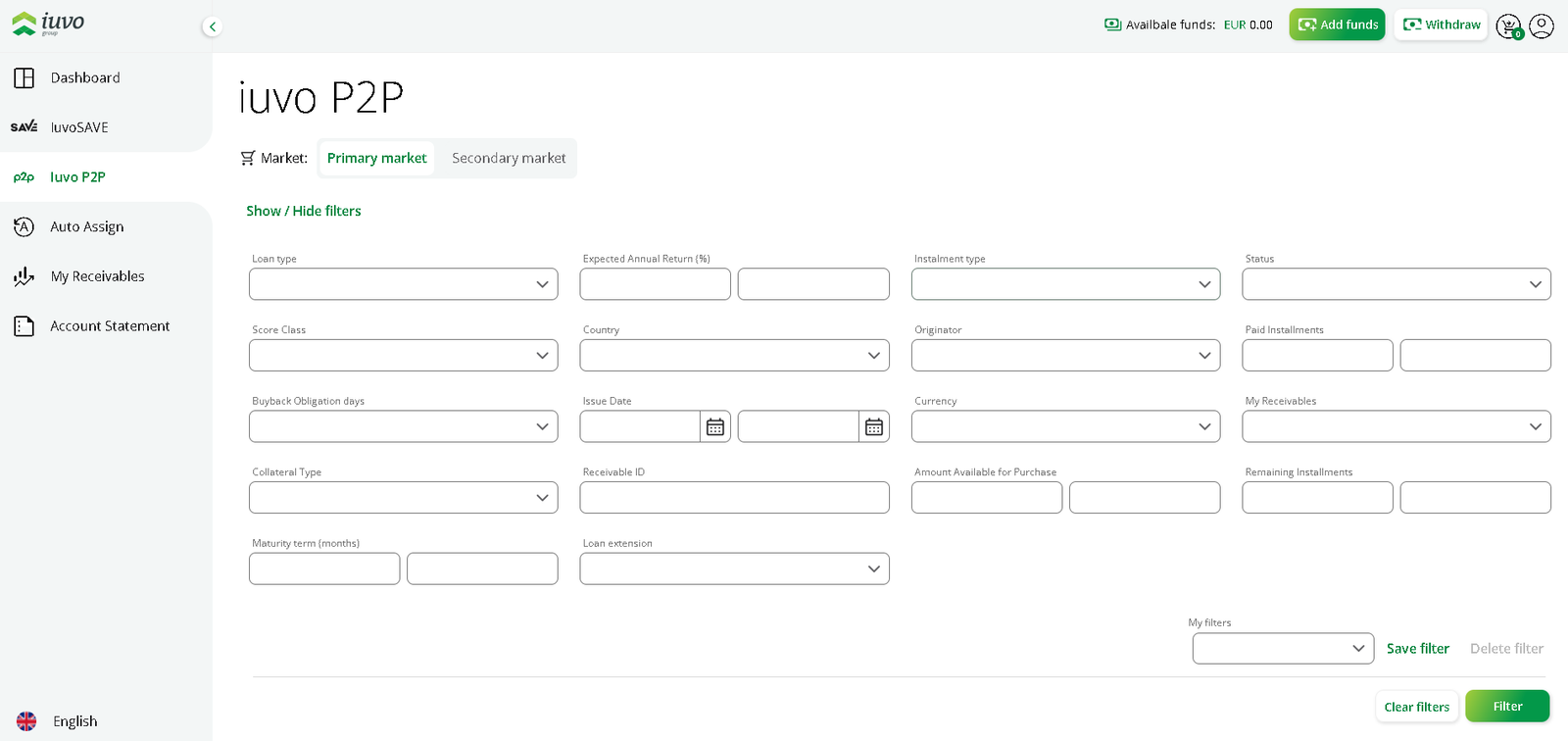Expand the Country dropdown
The height and width of the screenshot is (741, 1568).
pyautogui.click(x=735, y=355)
